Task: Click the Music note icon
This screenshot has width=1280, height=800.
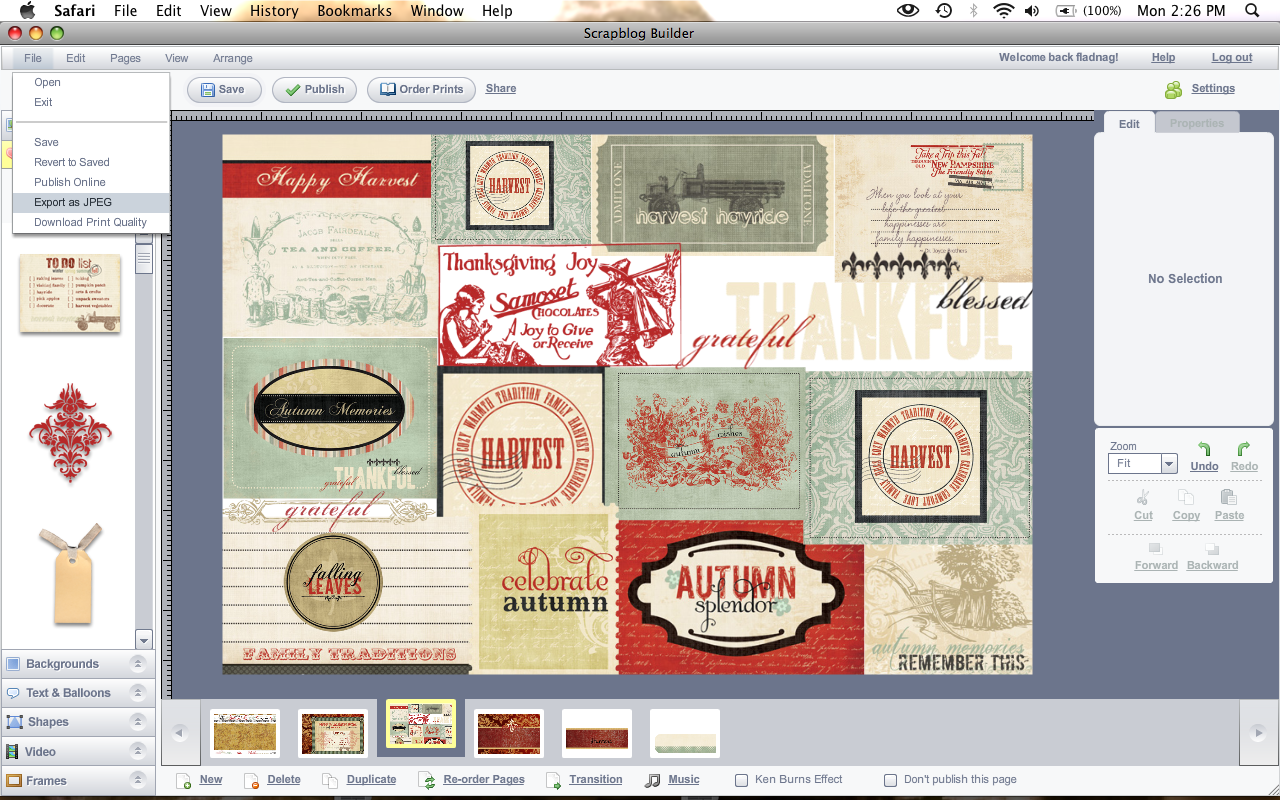Action: (x=652, y=780)
